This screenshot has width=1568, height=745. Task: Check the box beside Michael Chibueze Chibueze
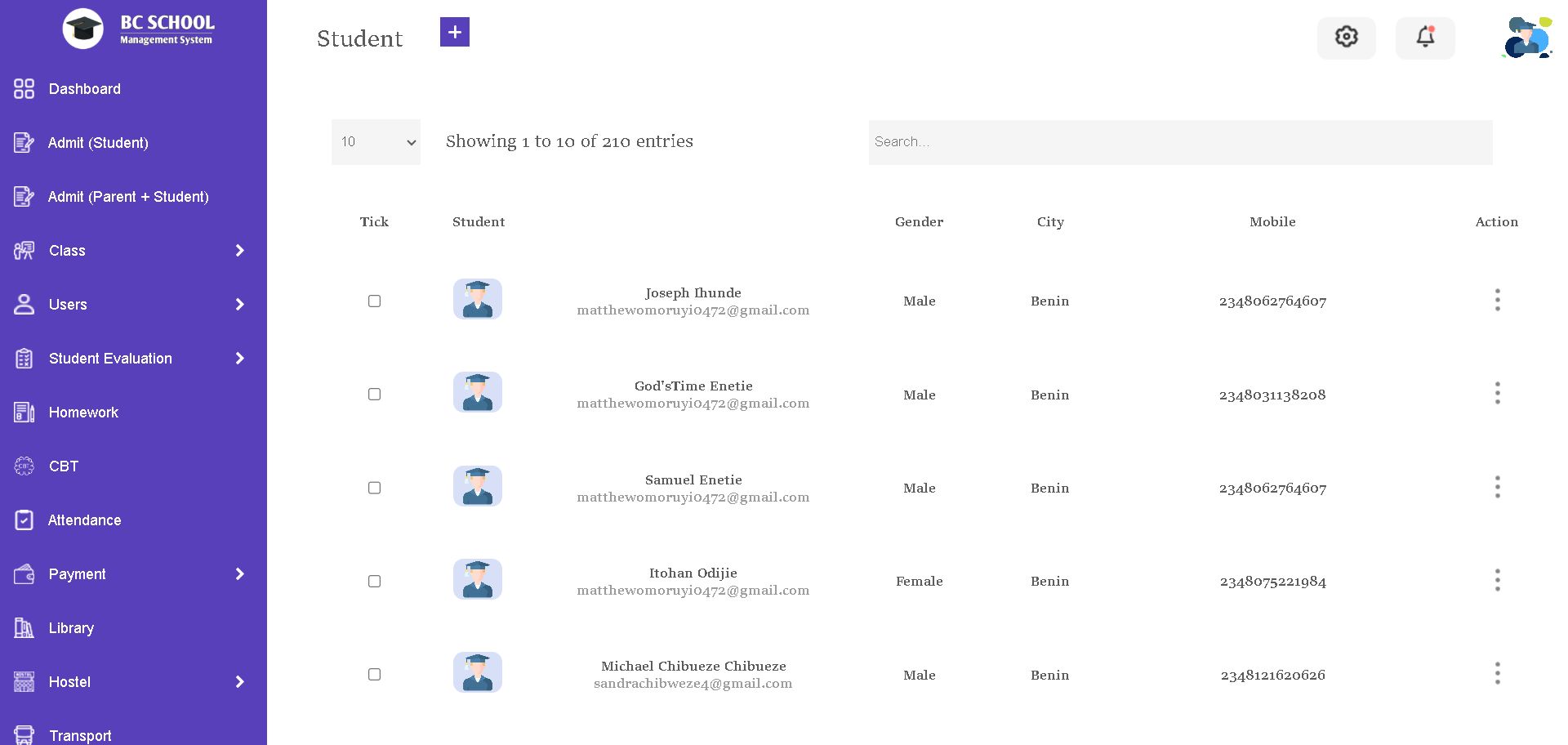coord(375,675)
